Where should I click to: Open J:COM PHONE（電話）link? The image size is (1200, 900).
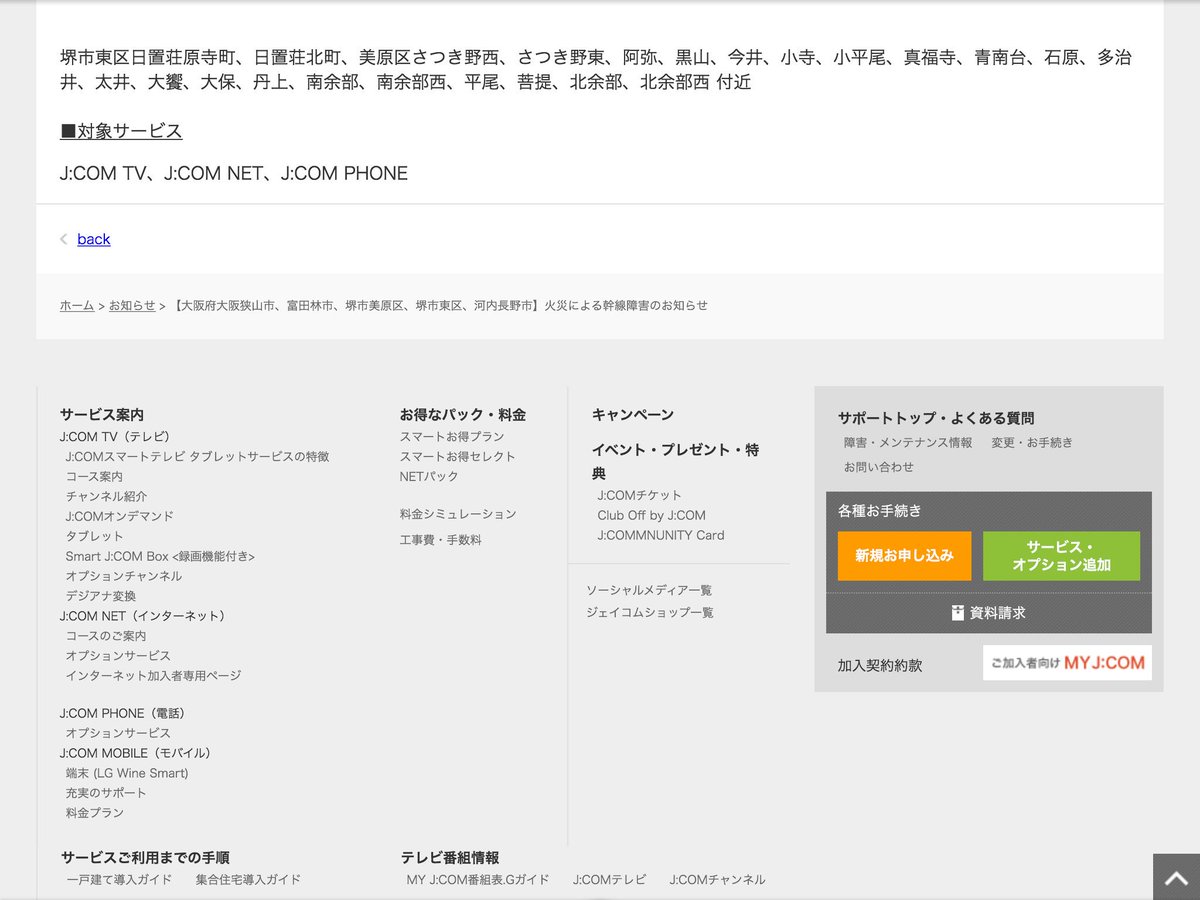pos(123,714)
